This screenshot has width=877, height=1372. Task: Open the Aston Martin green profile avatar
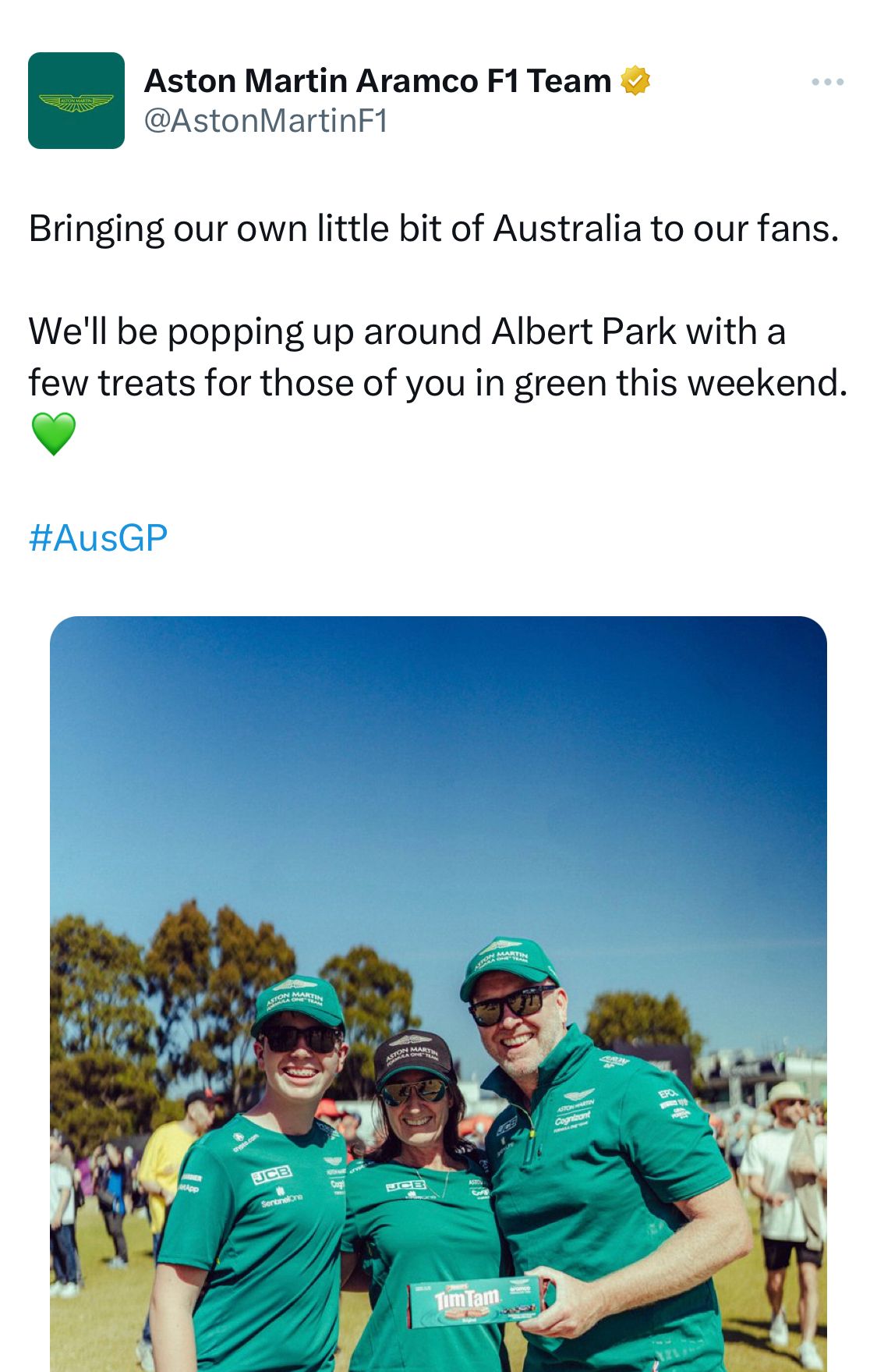[76, 101]
